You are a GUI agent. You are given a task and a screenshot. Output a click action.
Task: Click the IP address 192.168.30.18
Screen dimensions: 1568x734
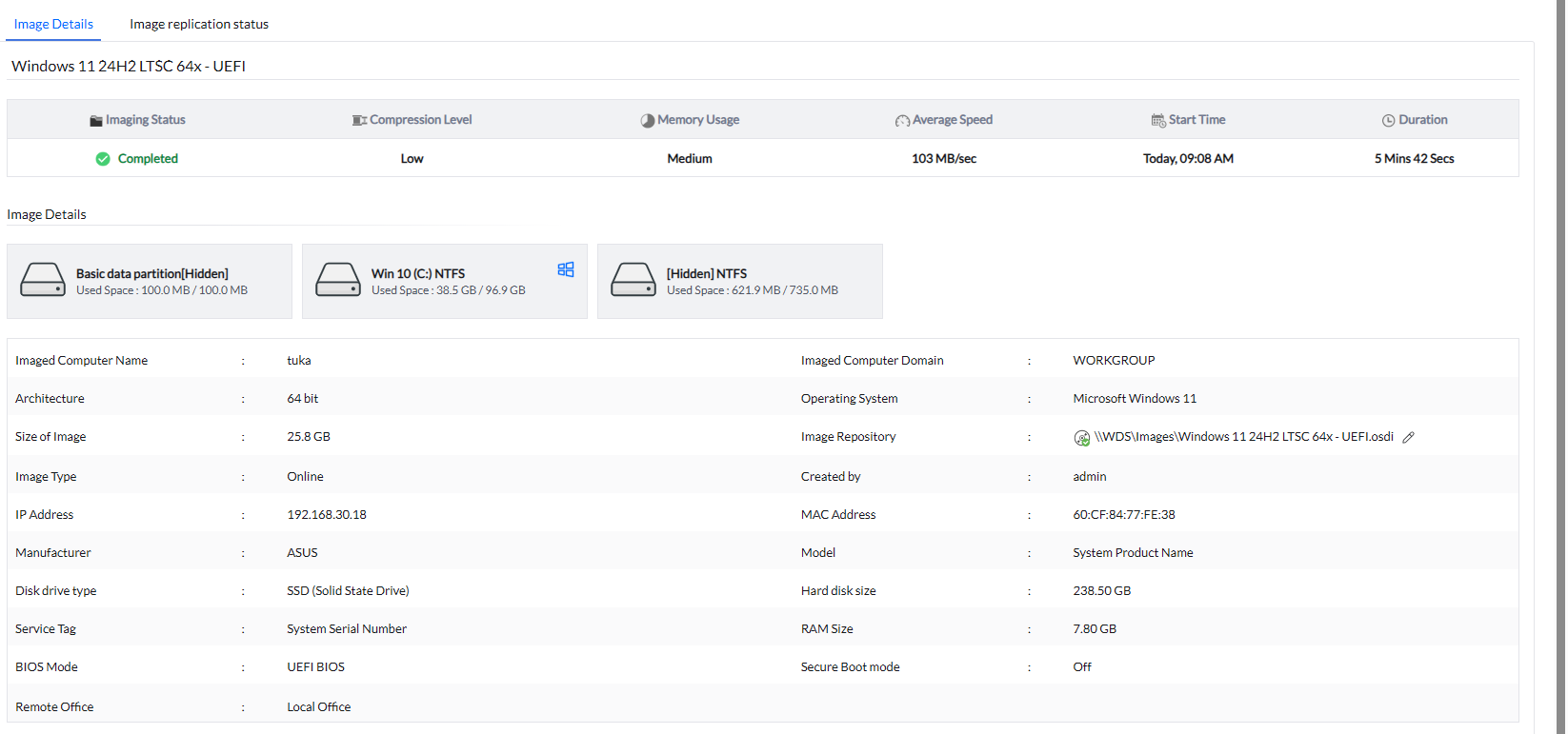(327, 515)
